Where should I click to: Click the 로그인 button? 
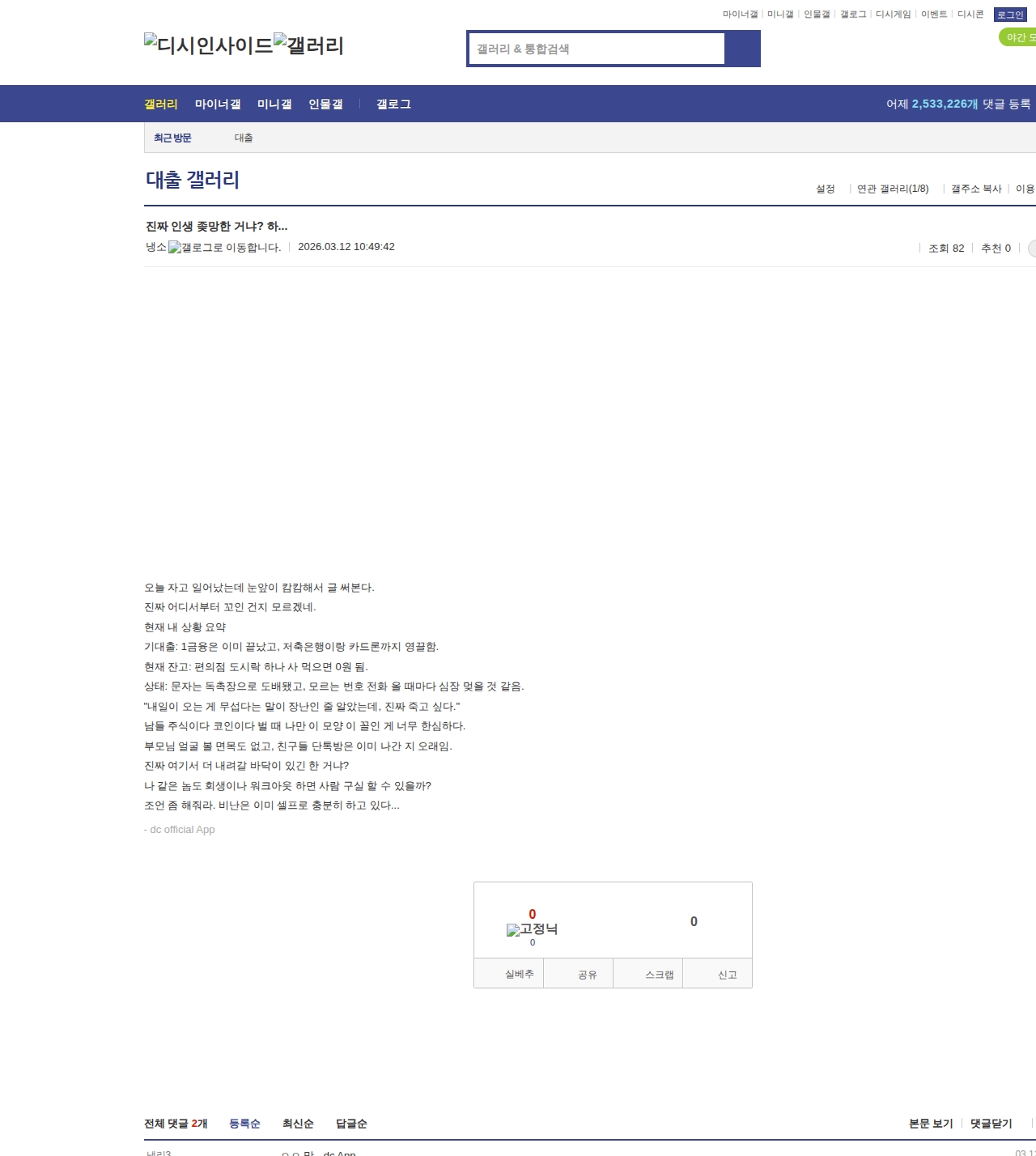click(x=1010, y=15)
